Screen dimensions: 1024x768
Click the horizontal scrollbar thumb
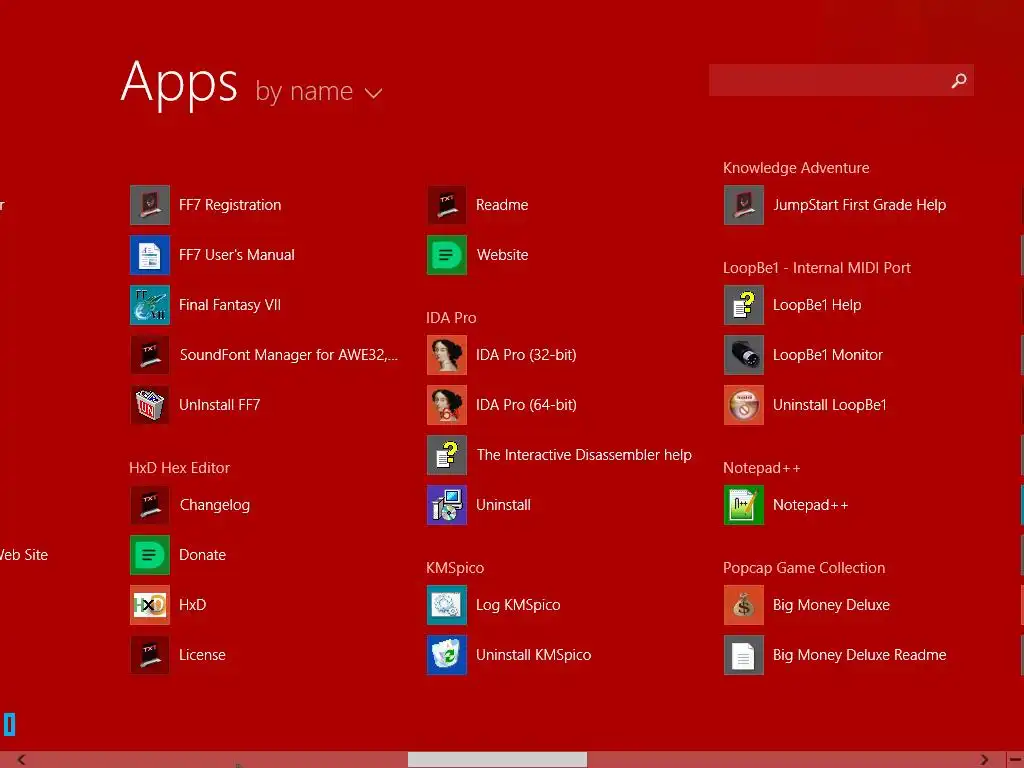click(x=497, y=760)
